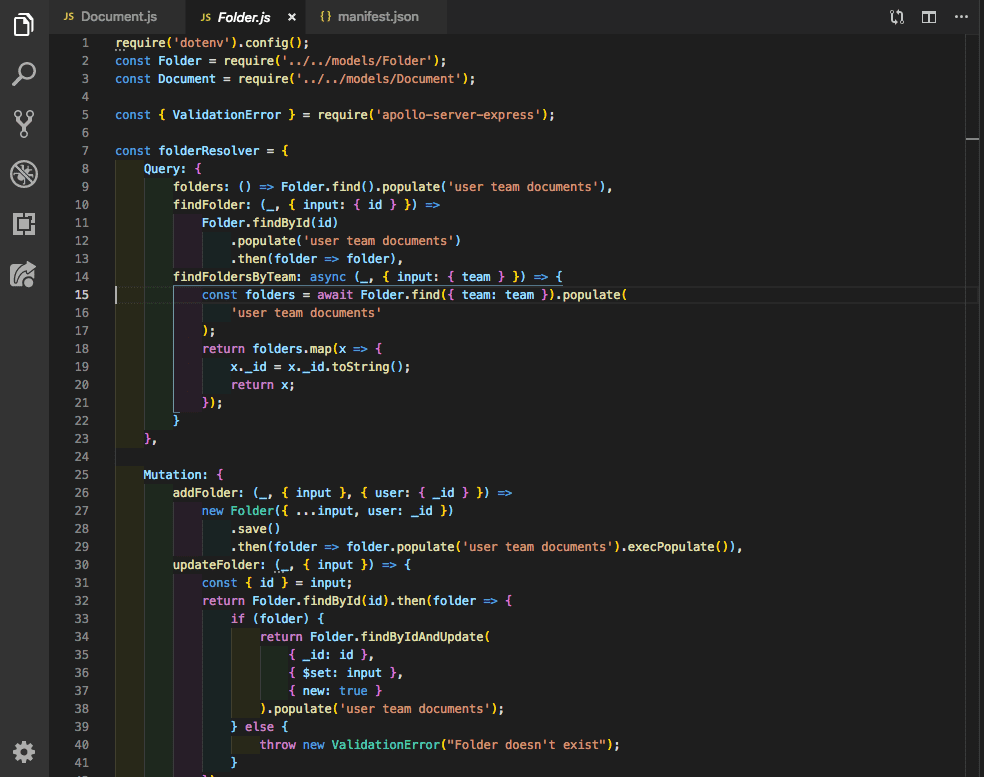The height and width of the screenshot is (777, 984).
Task: Open the Debug view bug icon
Action: click(x=24, y=174)
